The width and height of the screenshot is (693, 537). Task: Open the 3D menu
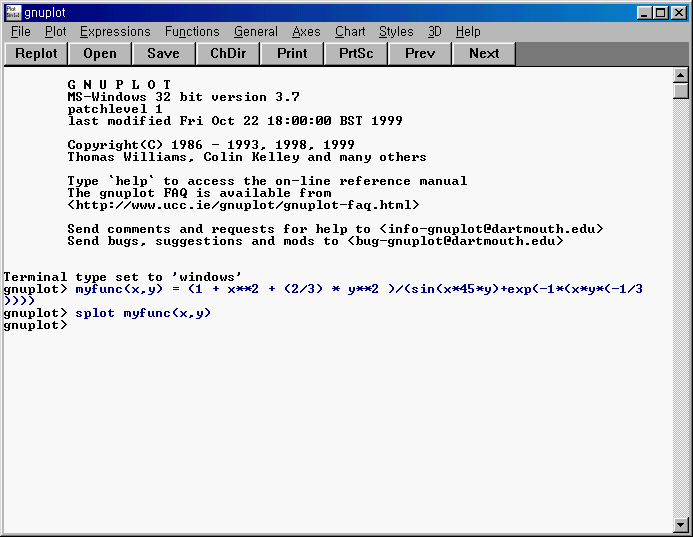click(435, 32)
